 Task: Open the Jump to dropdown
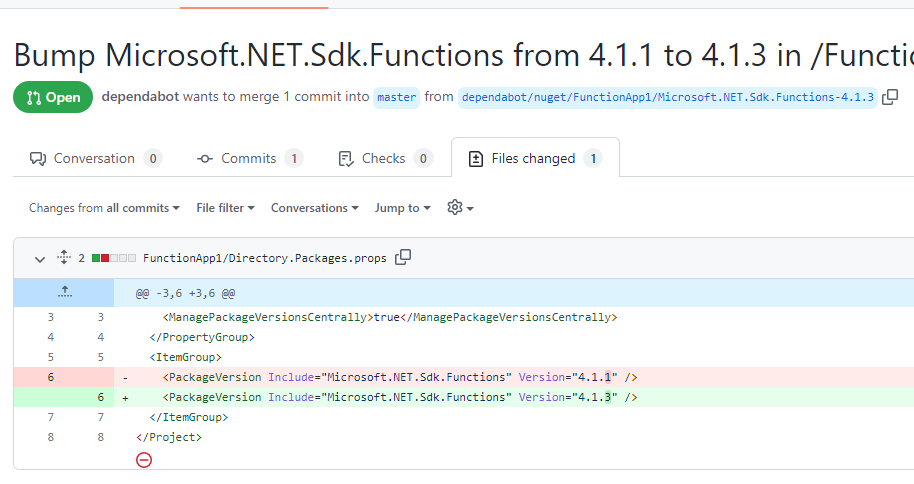[403, 208]
